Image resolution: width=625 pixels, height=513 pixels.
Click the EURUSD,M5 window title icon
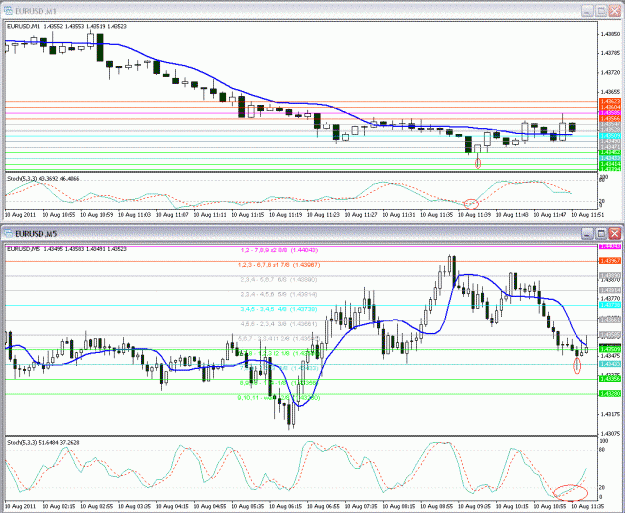tap(8, 234)
